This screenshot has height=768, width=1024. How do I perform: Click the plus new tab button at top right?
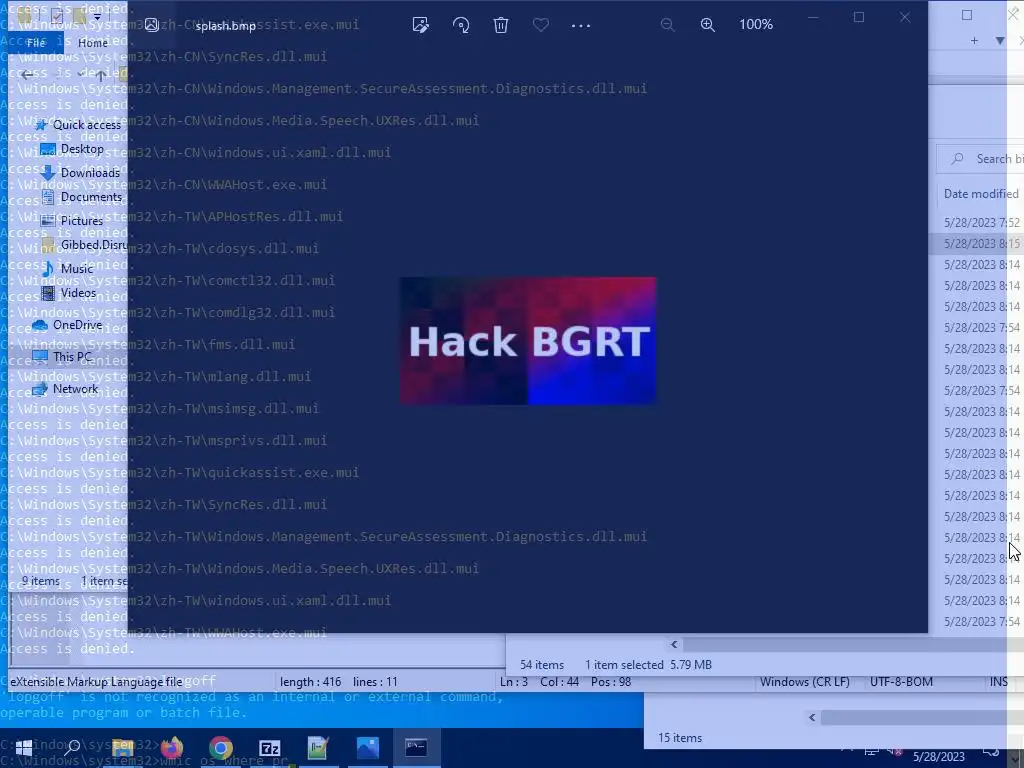(974, 40)
